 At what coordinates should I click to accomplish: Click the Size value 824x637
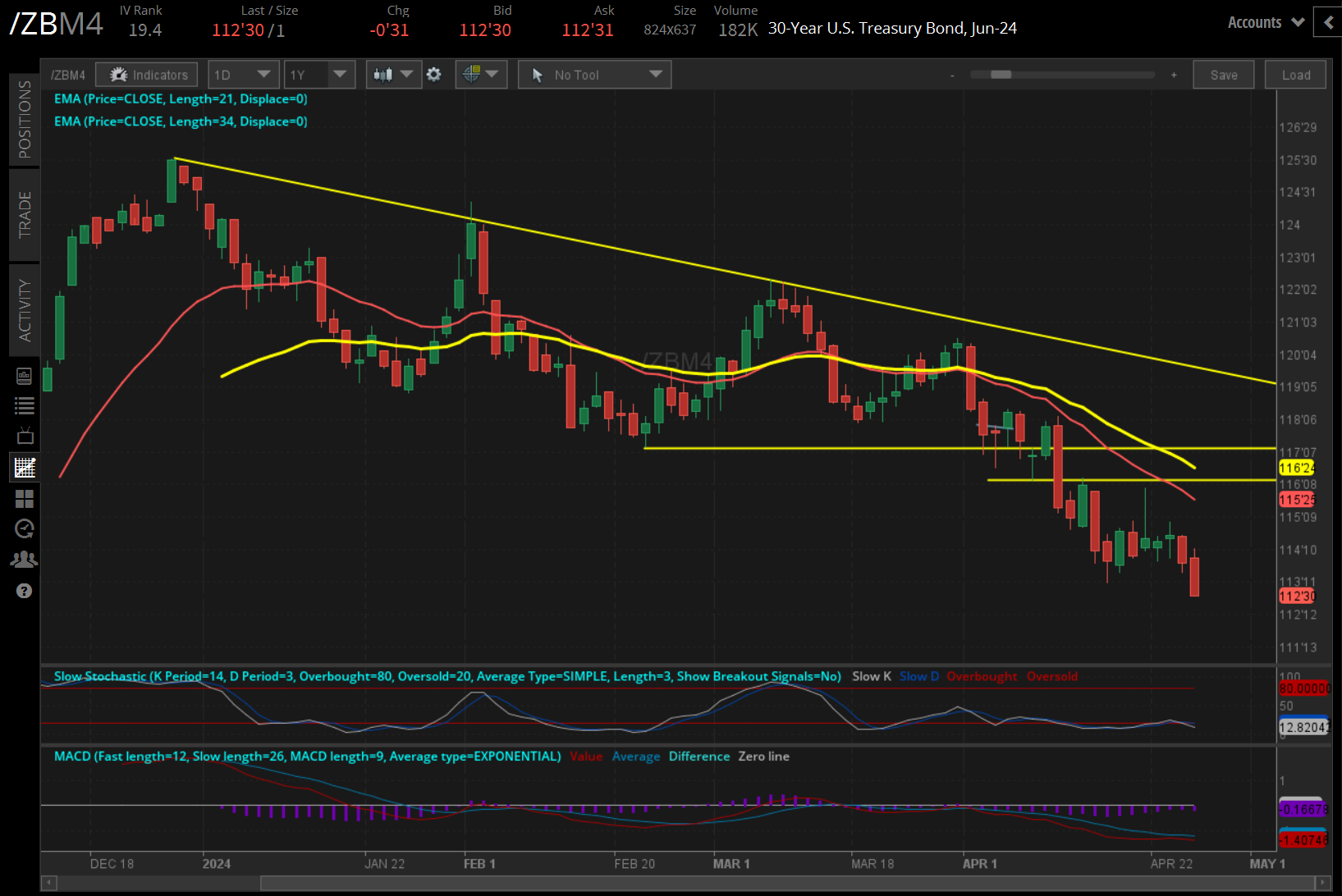click(670, 30)
